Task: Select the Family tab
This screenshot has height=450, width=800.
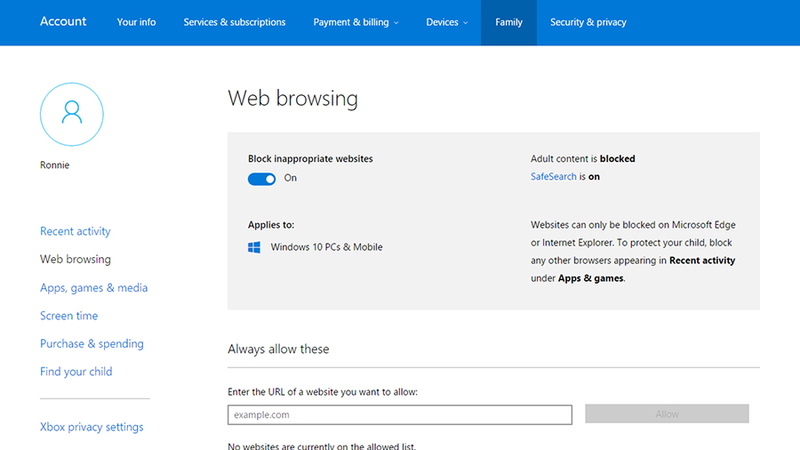Action: click(509, 22)
